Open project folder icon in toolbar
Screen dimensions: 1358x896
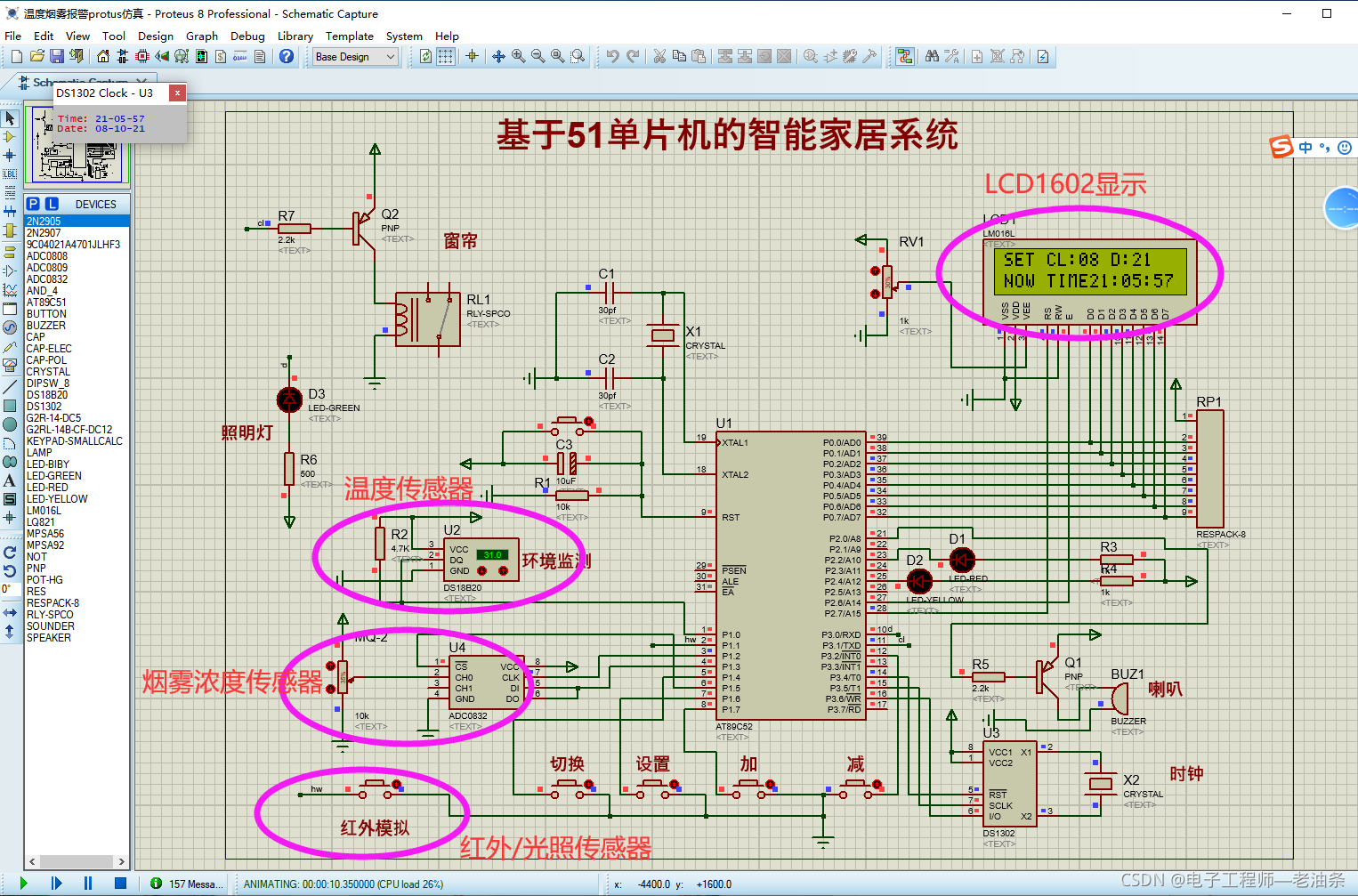(36, 56)
